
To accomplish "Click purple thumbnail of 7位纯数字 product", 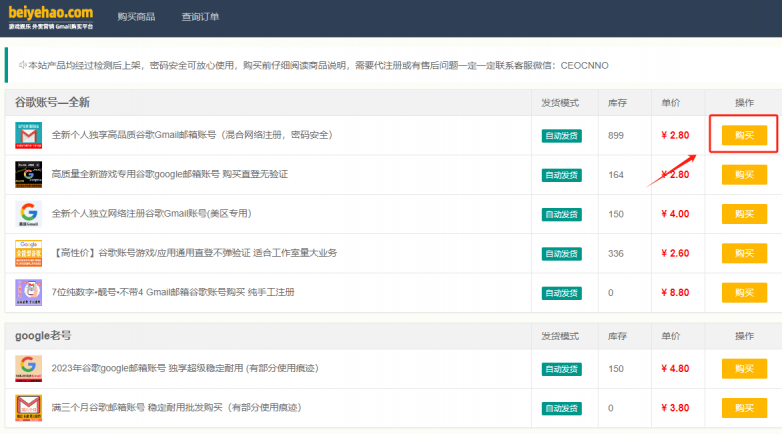I will (28, 292).
